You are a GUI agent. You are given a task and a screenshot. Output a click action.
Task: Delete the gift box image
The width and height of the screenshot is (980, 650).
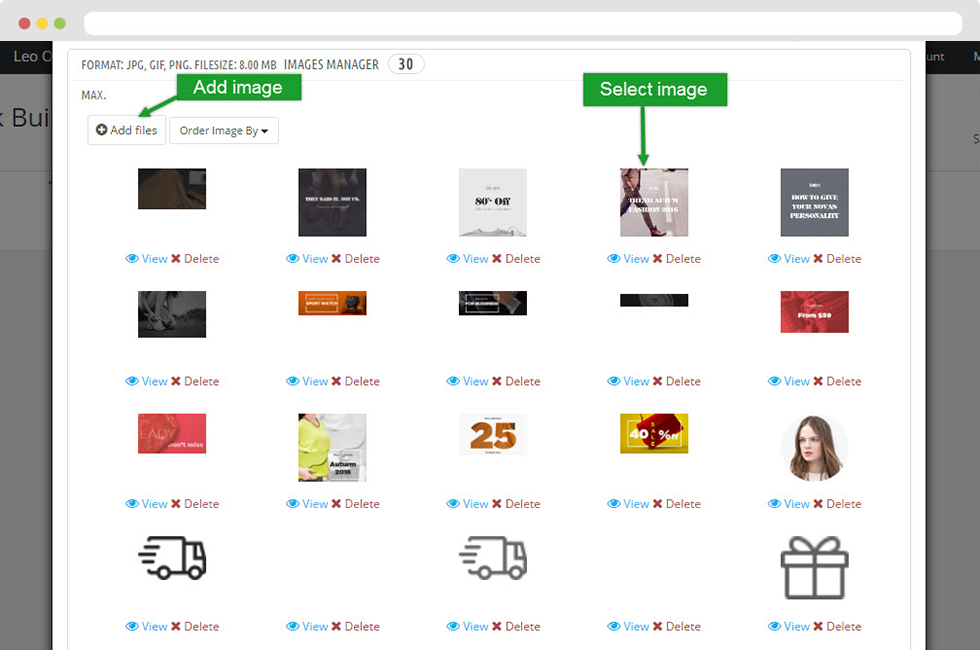pos(838,626)
